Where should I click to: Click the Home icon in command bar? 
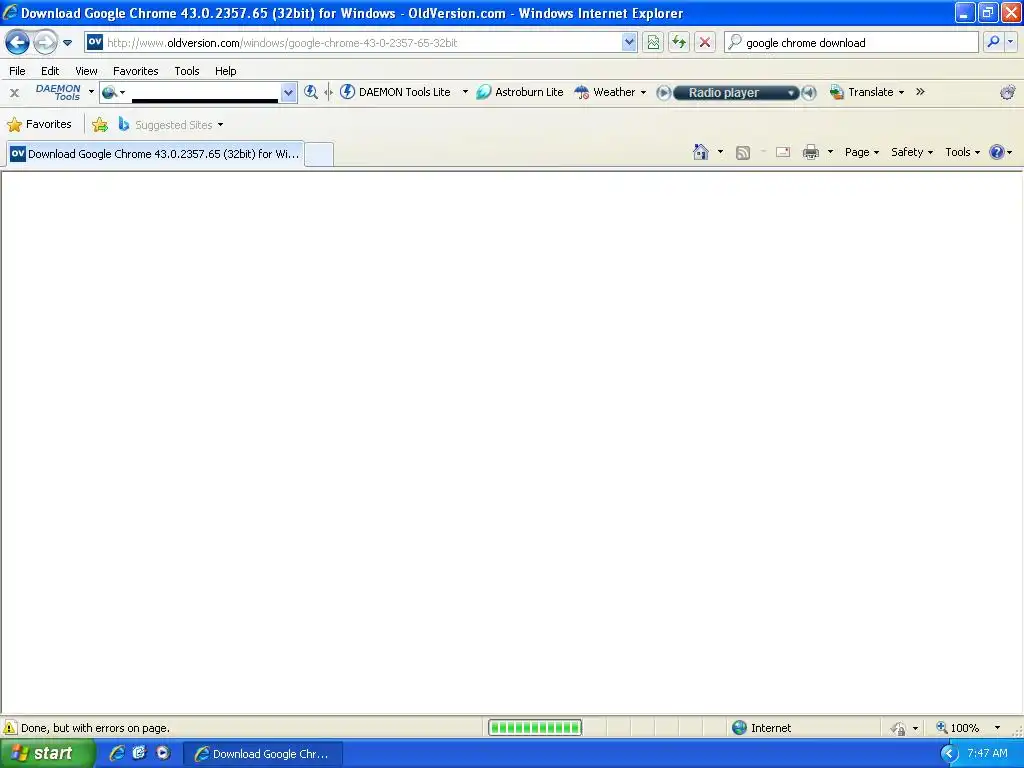(701, 152)
